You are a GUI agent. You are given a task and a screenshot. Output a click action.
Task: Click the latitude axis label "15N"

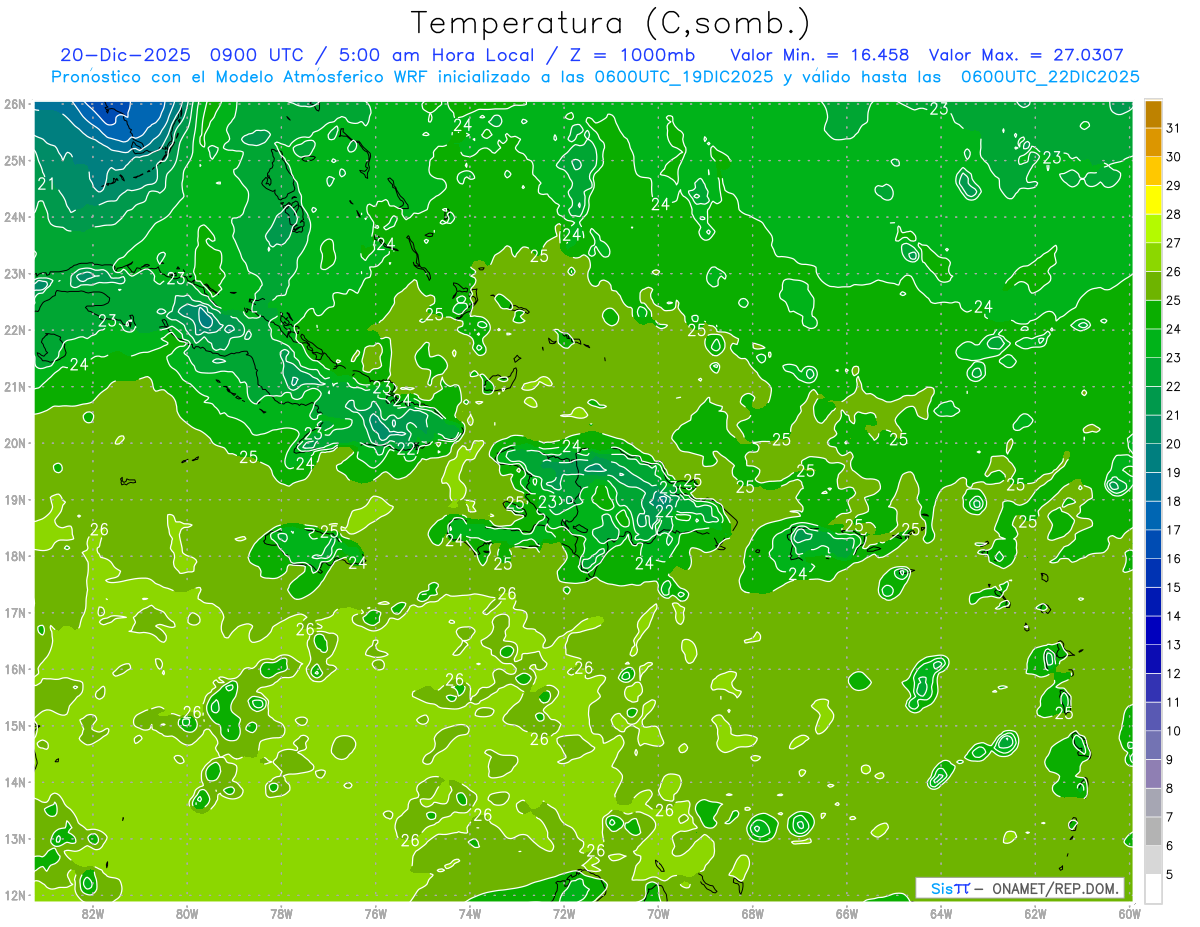coord(15,725)
